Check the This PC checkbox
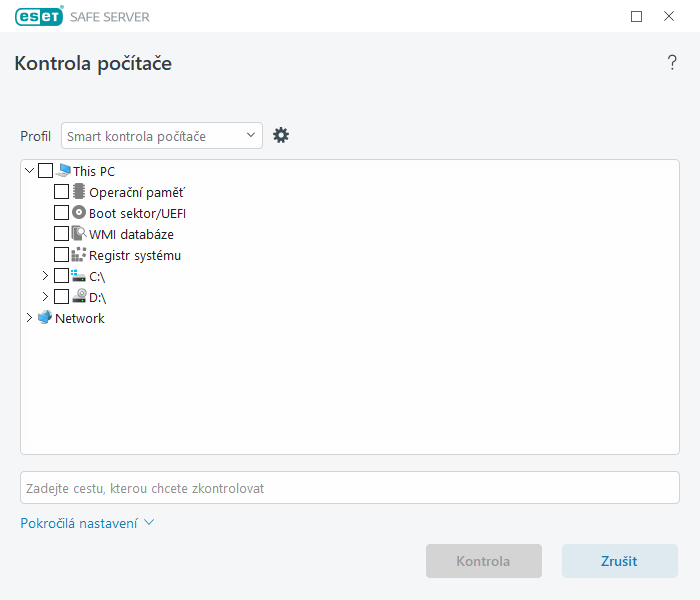 tap(46, 171)
